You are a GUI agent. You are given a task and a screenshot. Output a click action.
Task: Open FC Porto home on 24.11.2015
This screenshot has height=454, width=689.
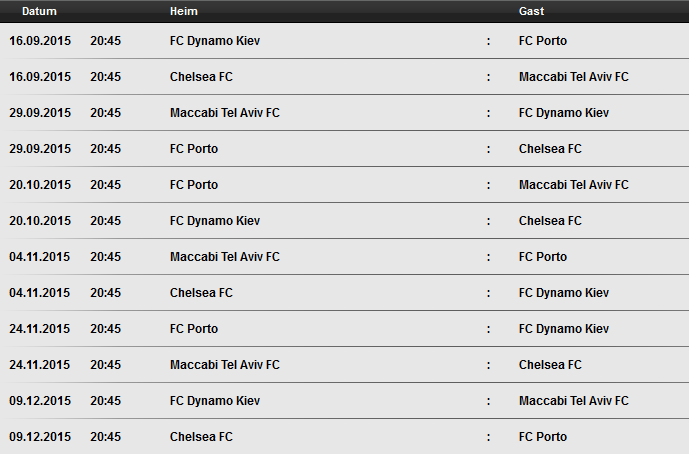pyautogui.click(x=194, y=329)
